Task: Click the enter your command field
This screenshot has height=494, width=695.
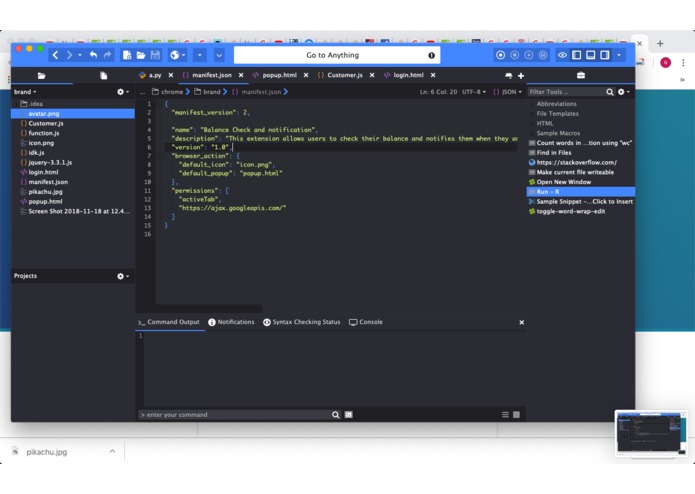Action: pyautogui.click(x=234, y=415)
